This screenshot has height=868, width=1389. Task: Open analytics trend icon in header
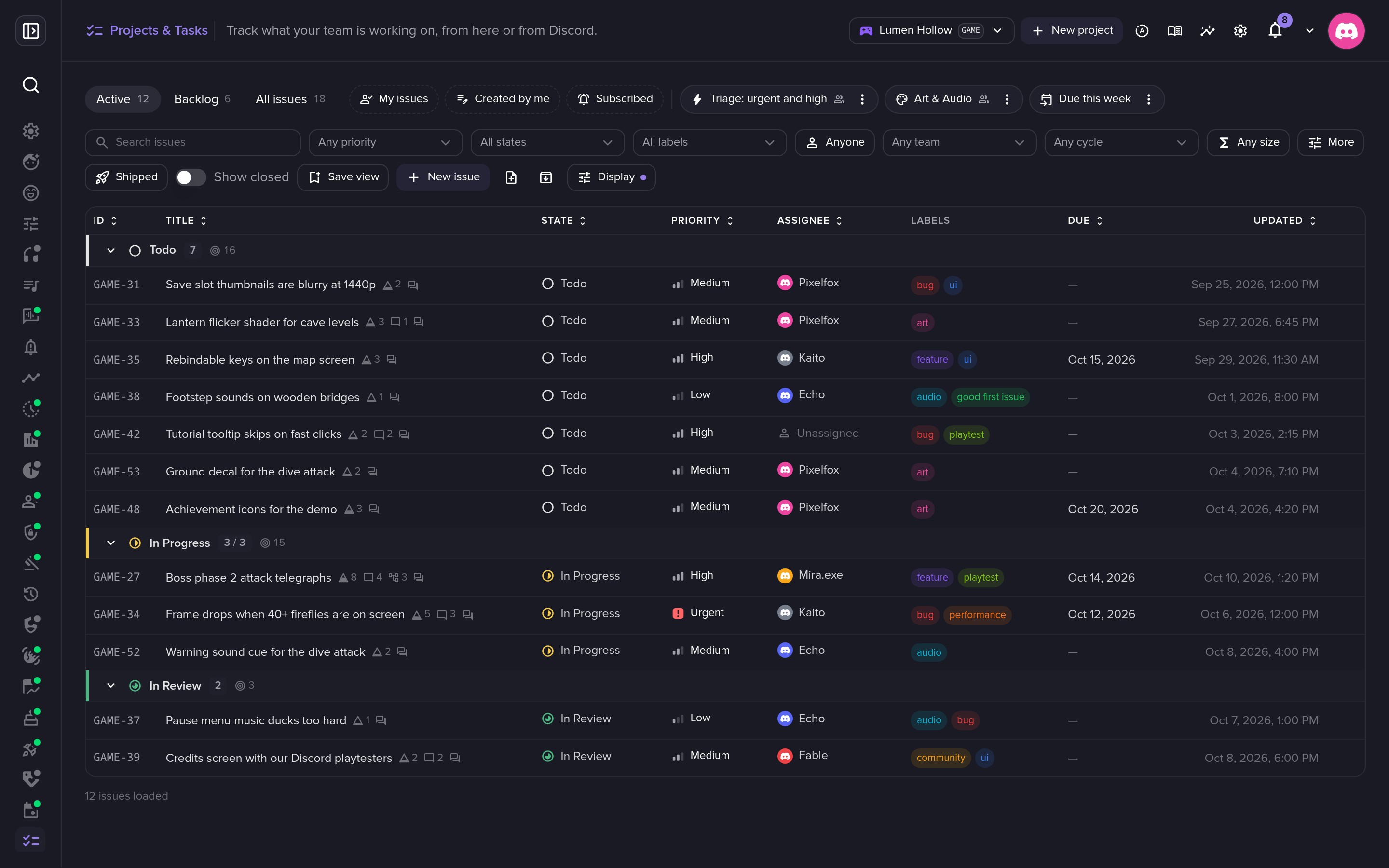tap(1207, 30)
